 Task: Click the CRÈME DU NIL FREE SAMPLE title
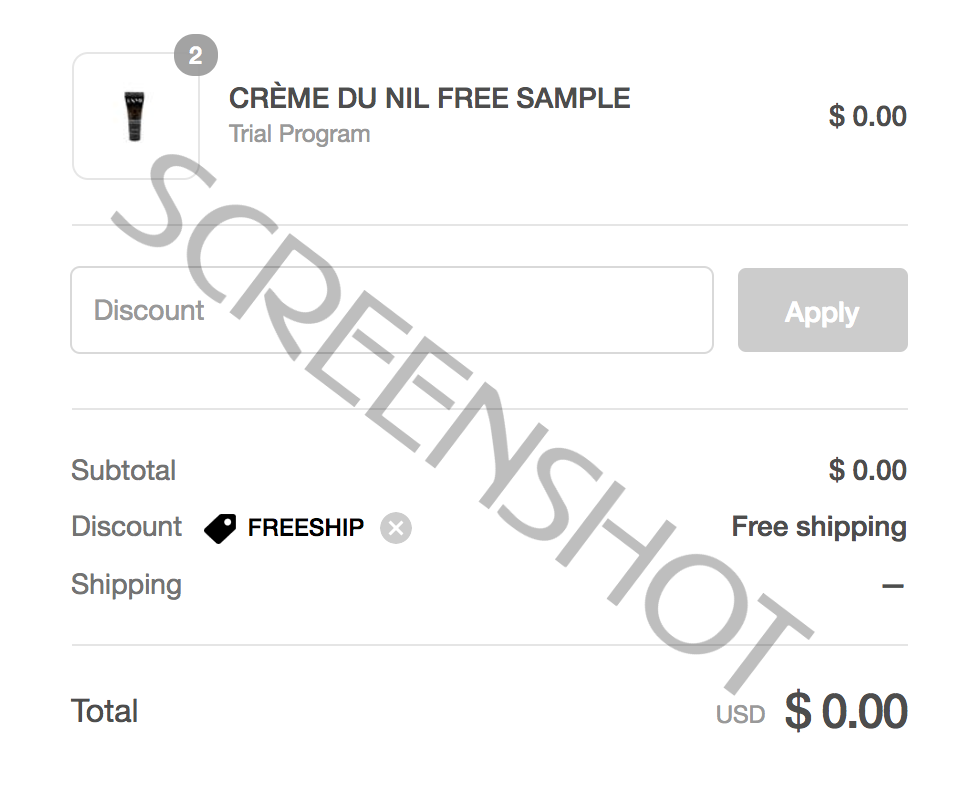click(429, 98)
